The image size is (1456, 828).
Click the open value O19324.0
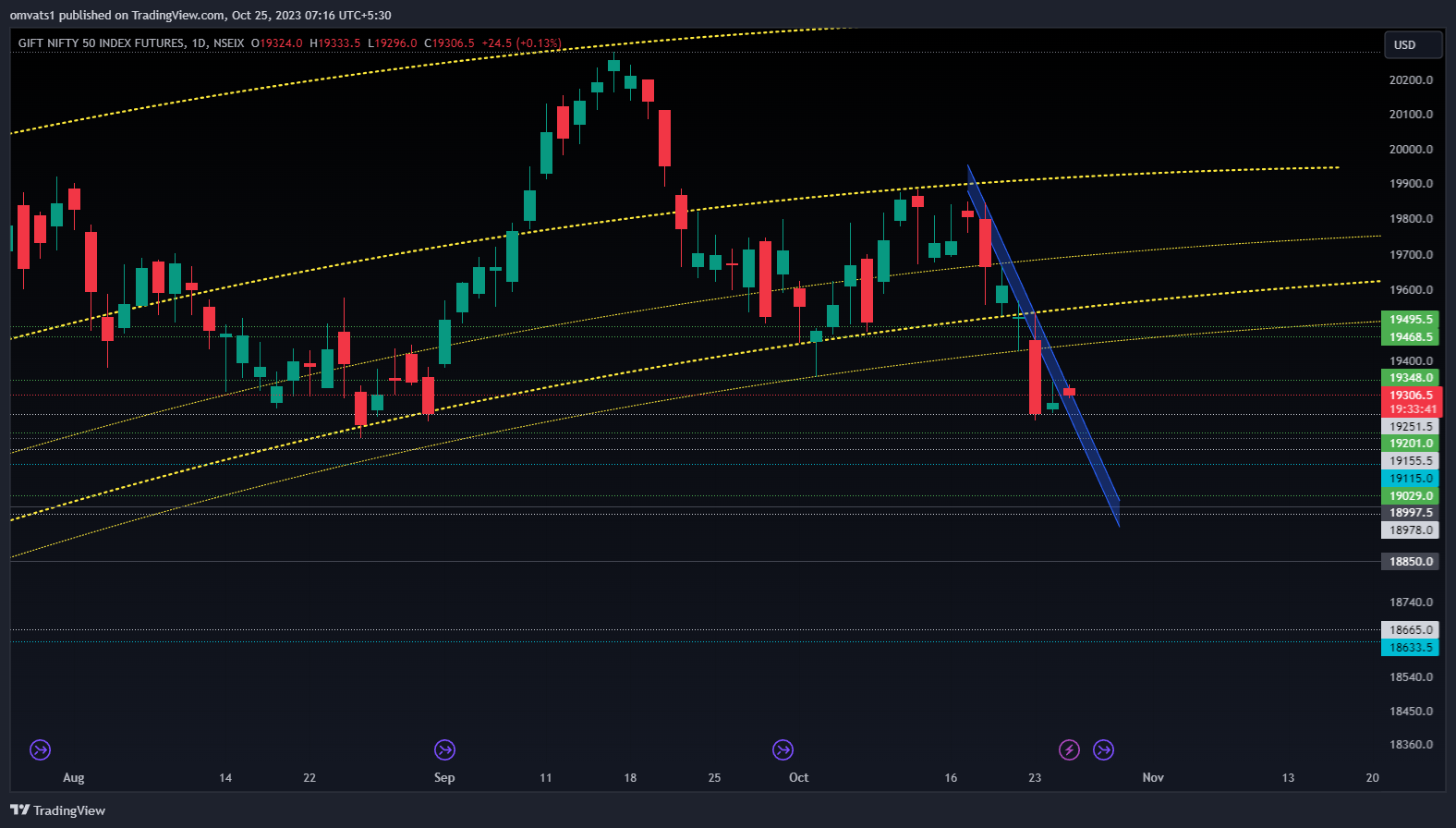pyautogui.click(x=277, y=43)
